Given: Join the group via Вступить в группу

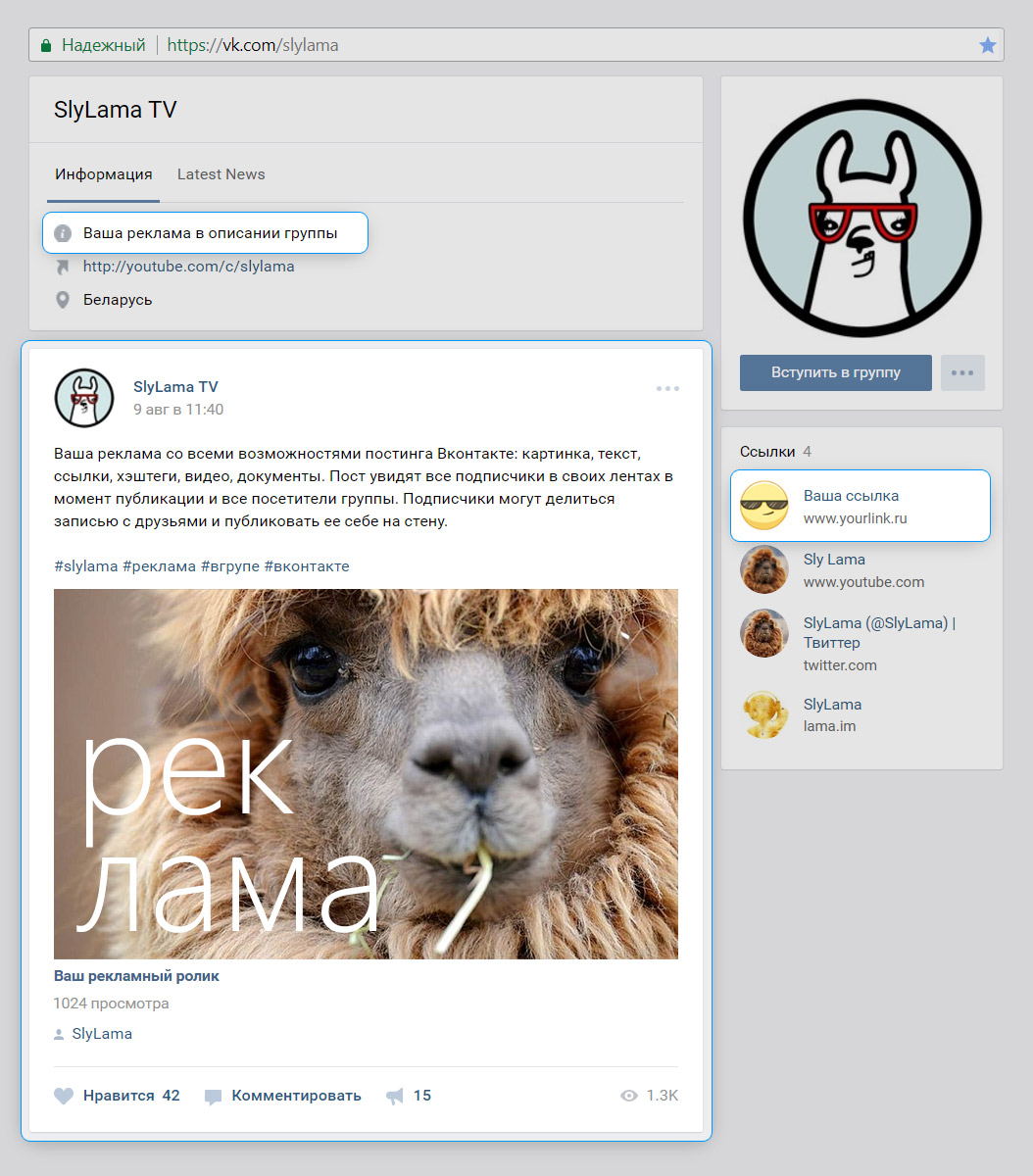Looking at the screenshot, I should [836, 372].
